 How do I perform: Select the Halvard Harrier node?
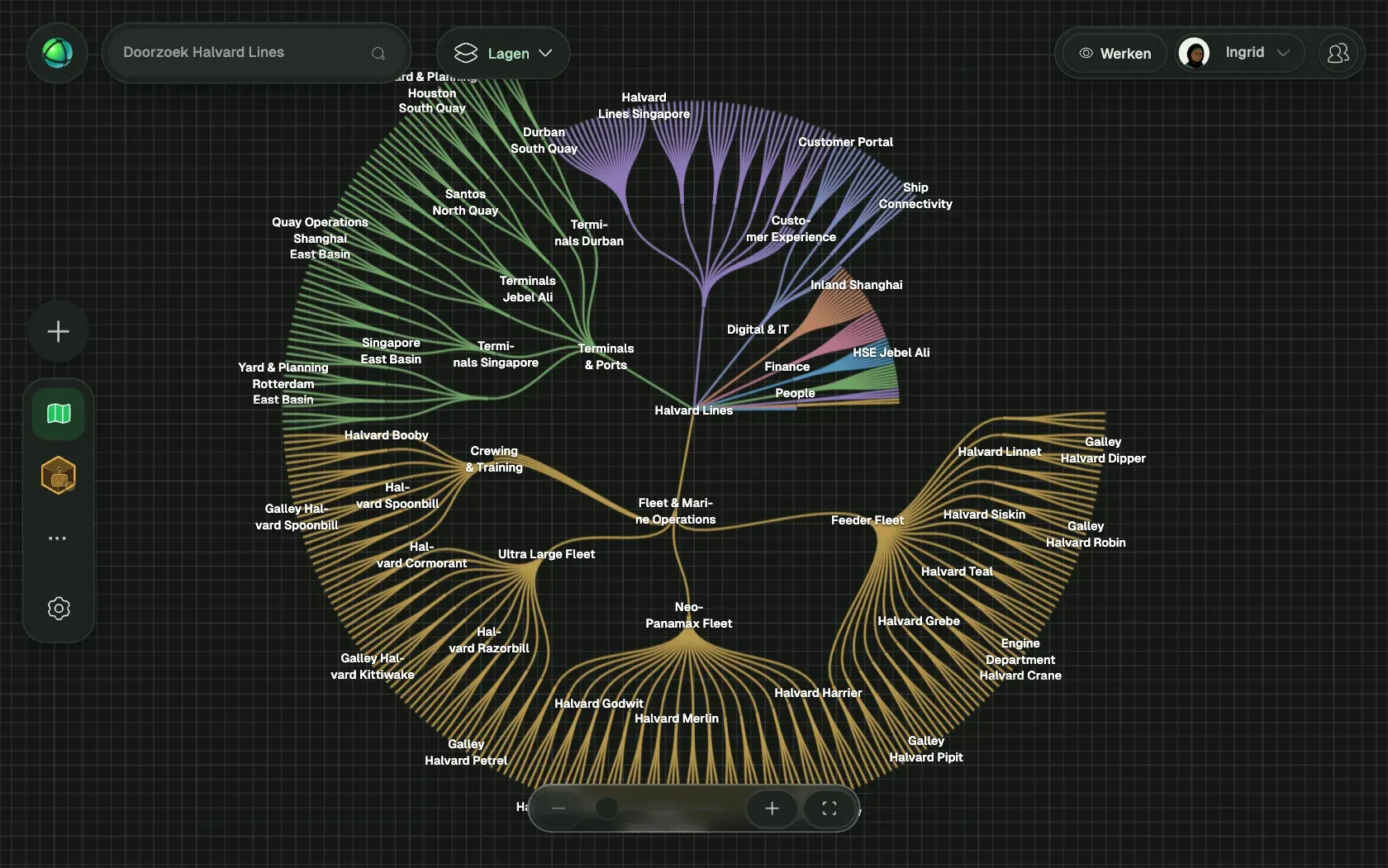click(818, 693)
